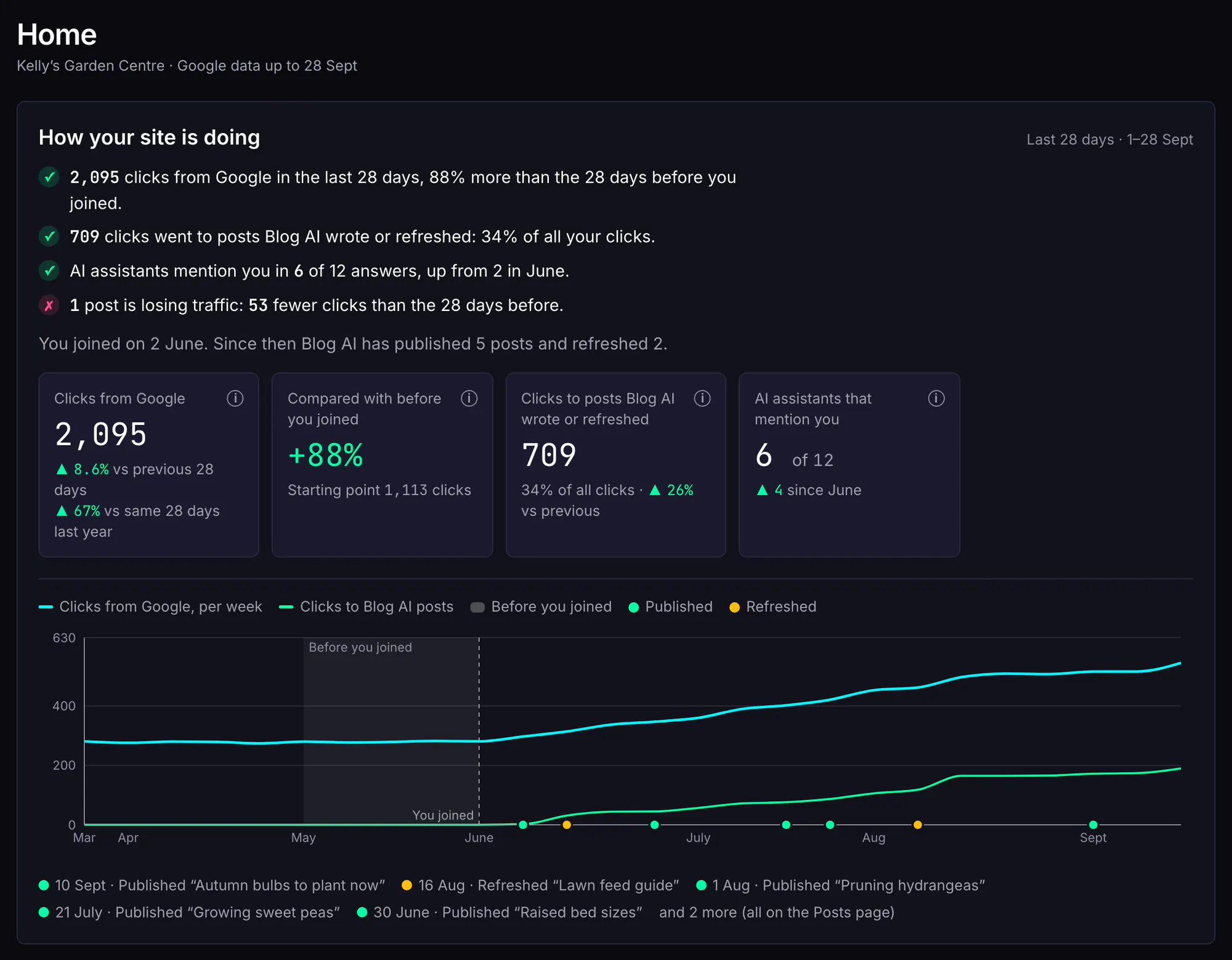
Task: Click red cross icon beside losing traffic line
Action: pyautogui.click(x=49, y=305)
